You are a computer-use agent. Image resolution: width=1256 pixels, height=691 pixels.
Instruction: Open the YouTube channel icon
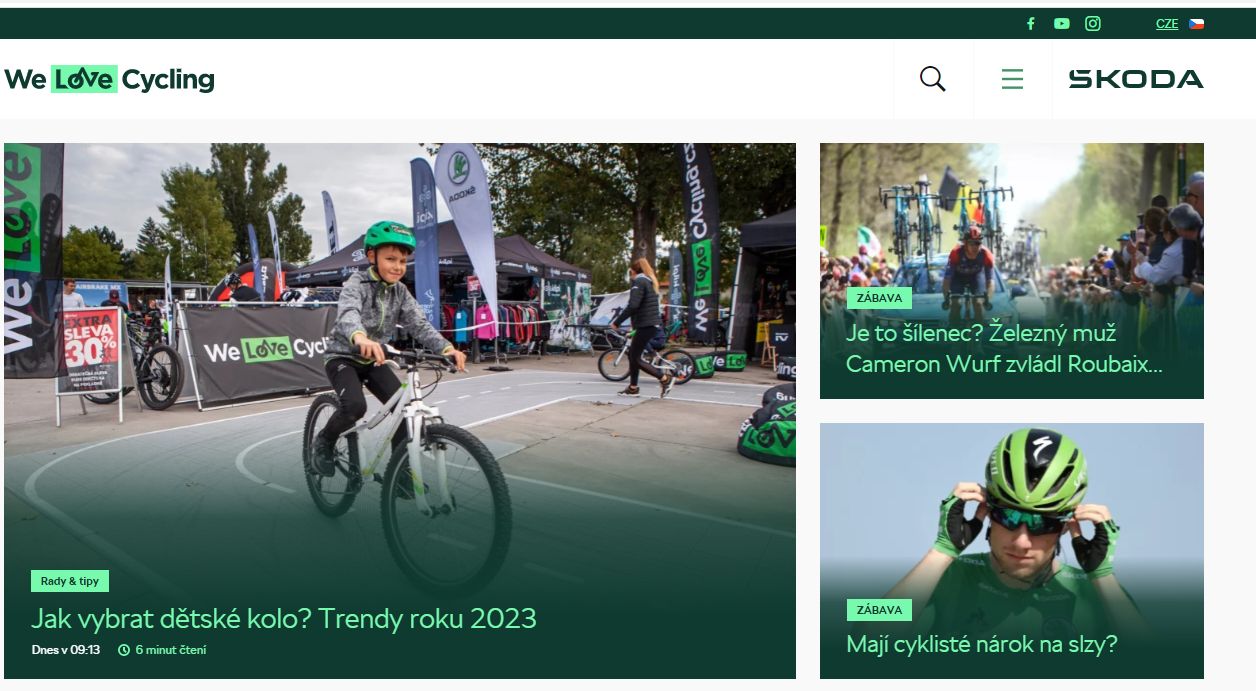1062,24
